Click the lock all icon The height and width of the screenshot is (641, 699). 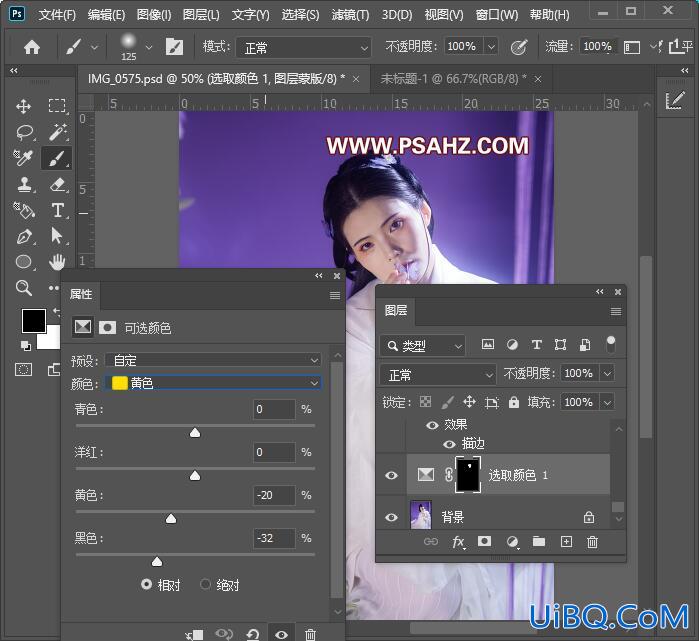514,402
